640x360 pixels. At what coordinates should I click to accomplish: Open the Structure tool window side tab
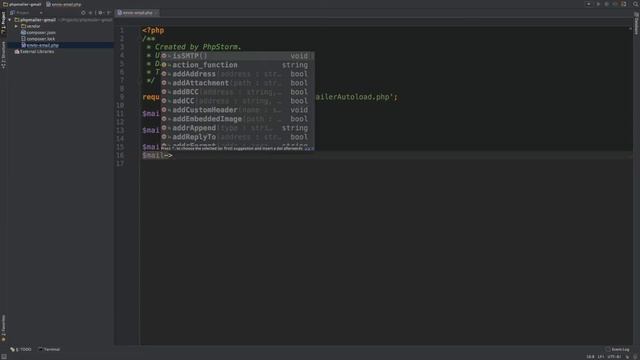(4, 55)
